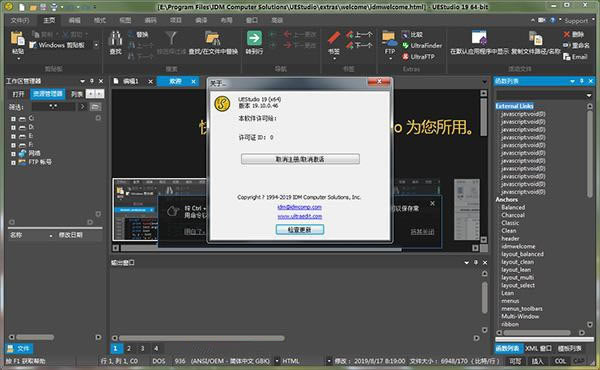Click horizontal scrollbar of editor area
This screenshot has width=600, height=370.
[x=260, y=248]
